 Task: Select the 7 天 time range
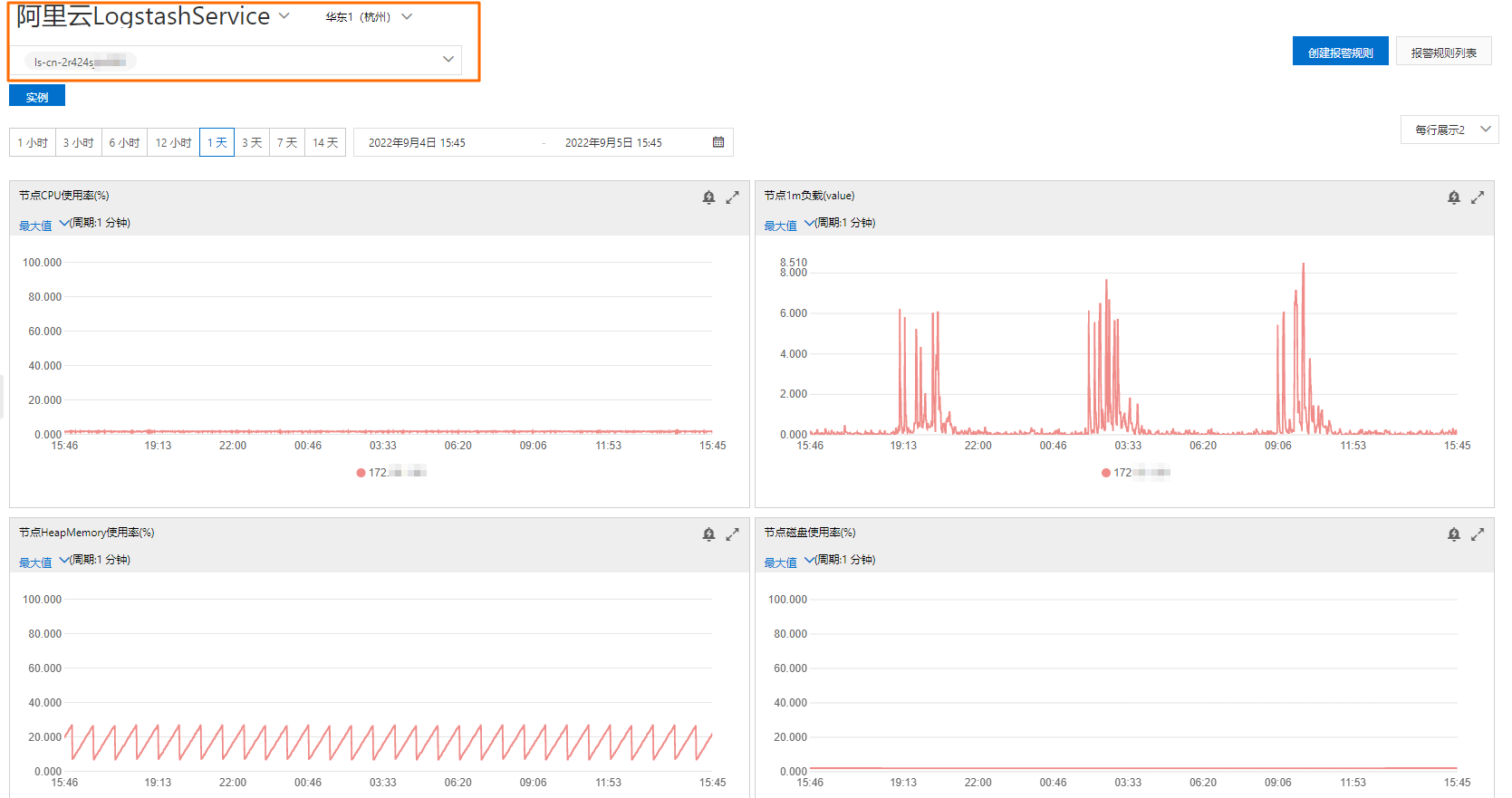287,142
